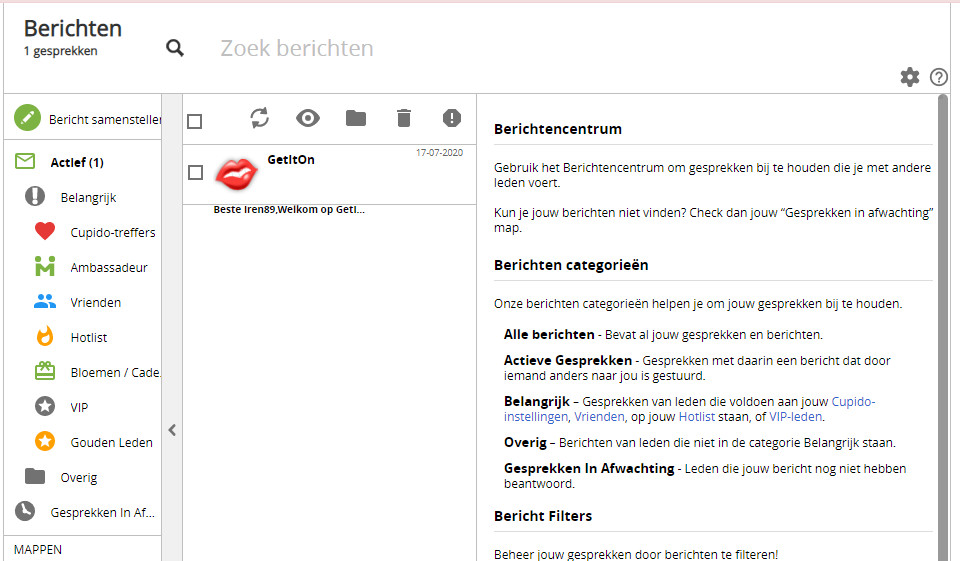Report spam with the exclamation toolbar icon
960x561 pixels.
(x=452, y=118)
